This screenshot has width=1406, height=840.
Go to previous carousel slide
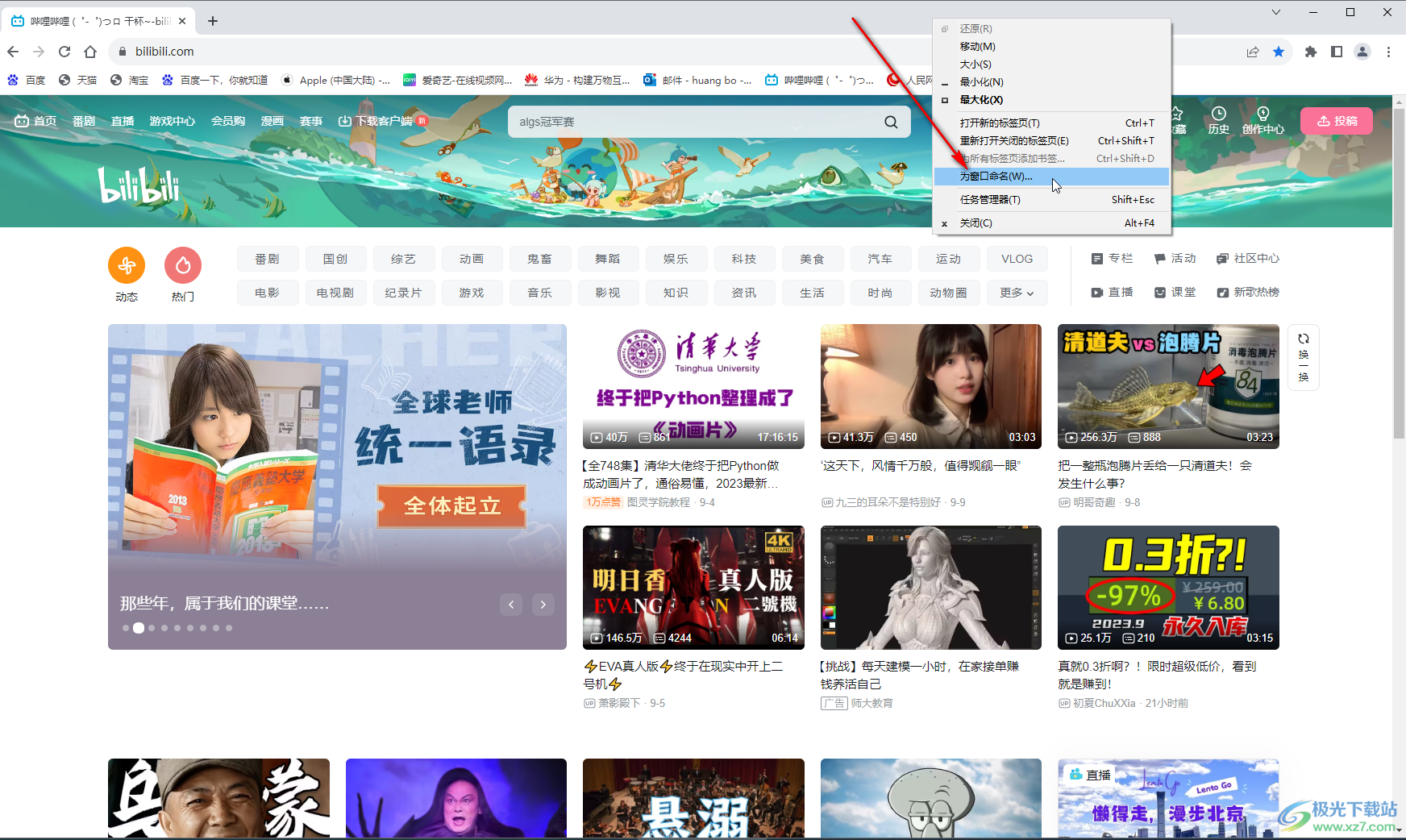coord(511,604)
